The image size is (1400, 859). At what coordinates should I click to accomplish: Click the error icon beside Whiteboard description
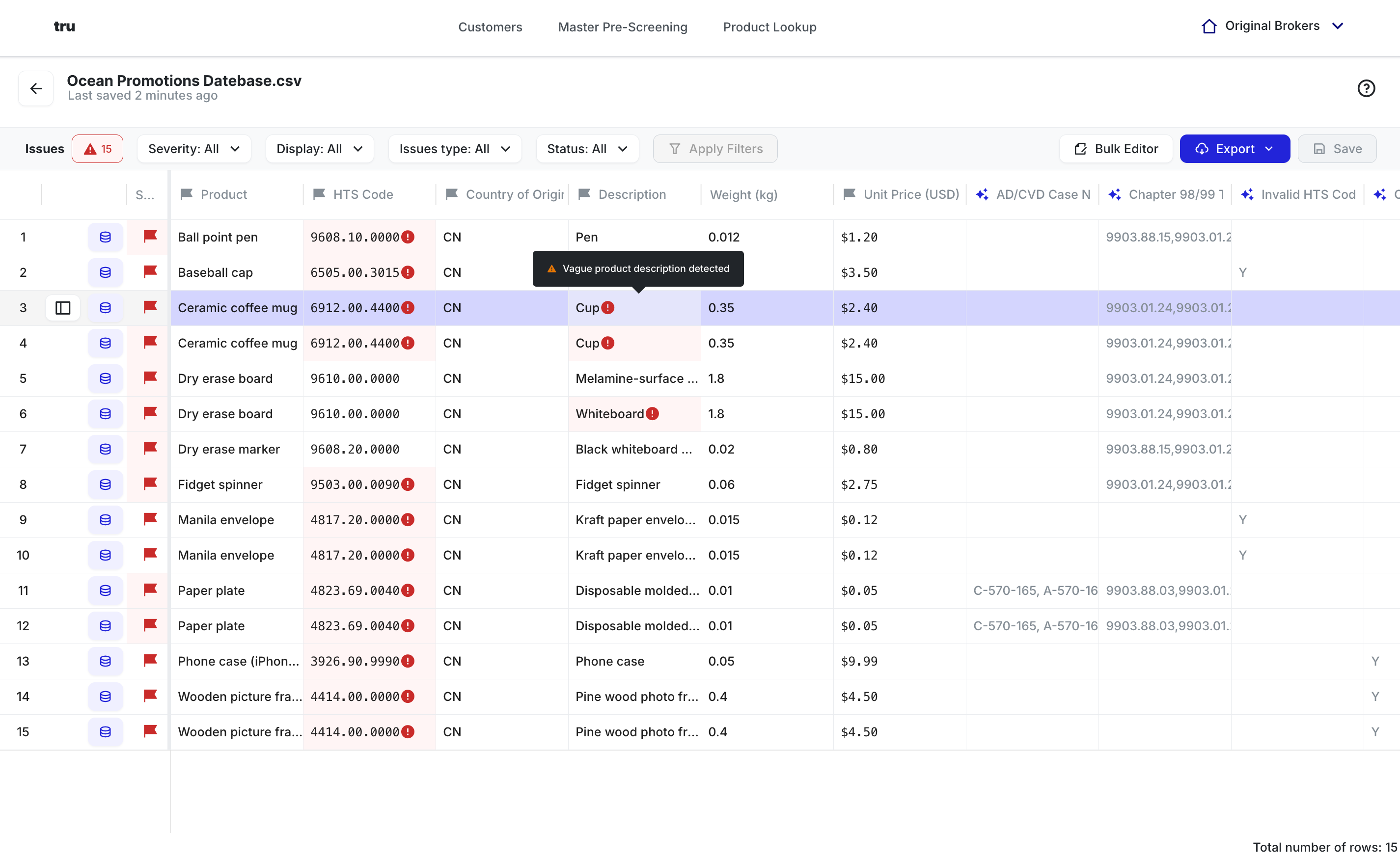pos(652,414)
